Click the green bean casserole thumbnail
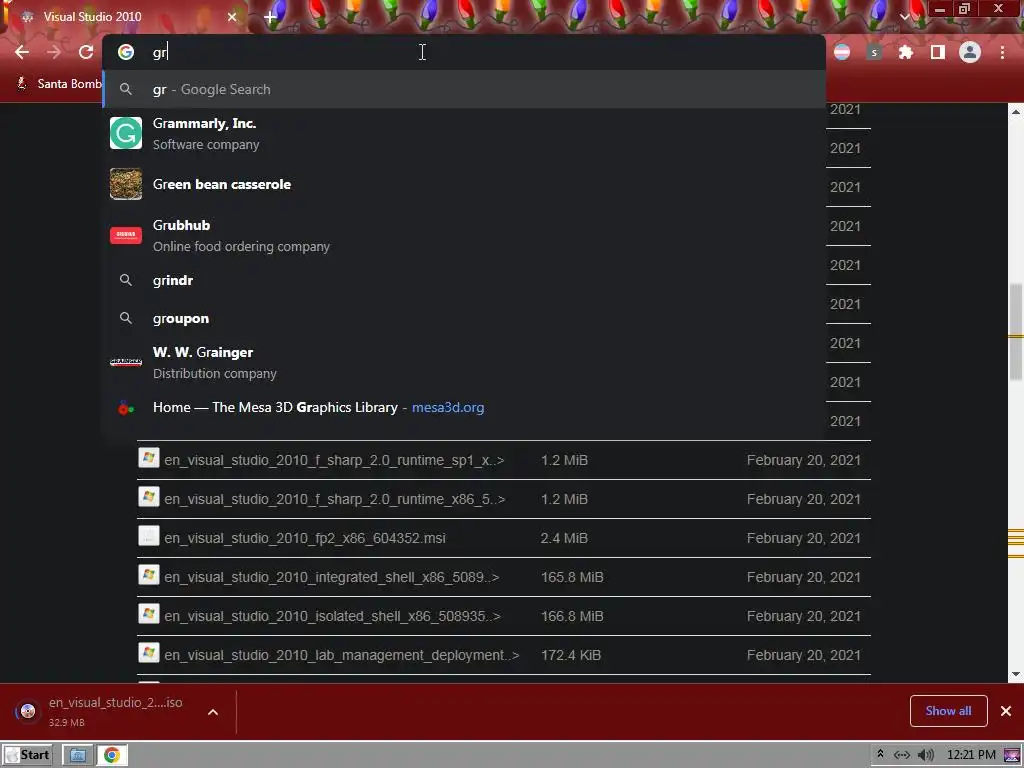Screen dimensions: 1024x768 [x=125, y=184]
